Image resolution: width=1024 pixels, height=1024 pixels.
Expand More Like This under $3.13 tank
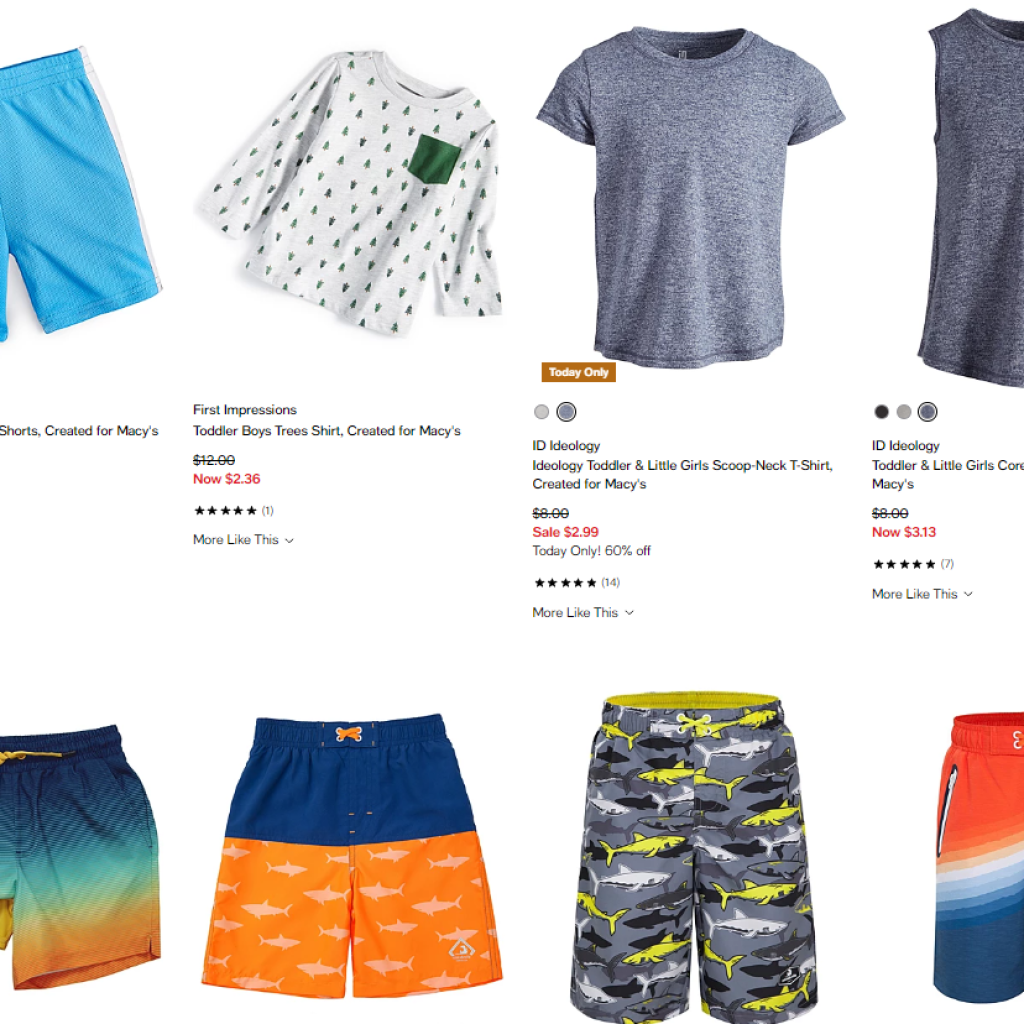tap(922, 594)
